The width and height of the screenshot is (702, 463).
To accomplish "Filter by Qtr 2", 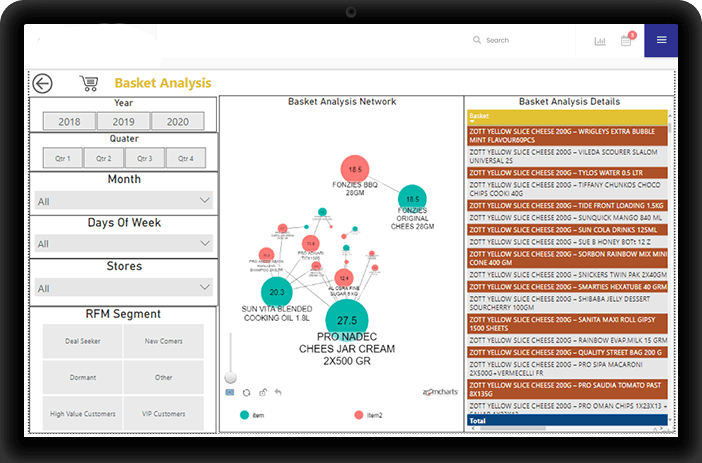I will (x=104, y=158).
